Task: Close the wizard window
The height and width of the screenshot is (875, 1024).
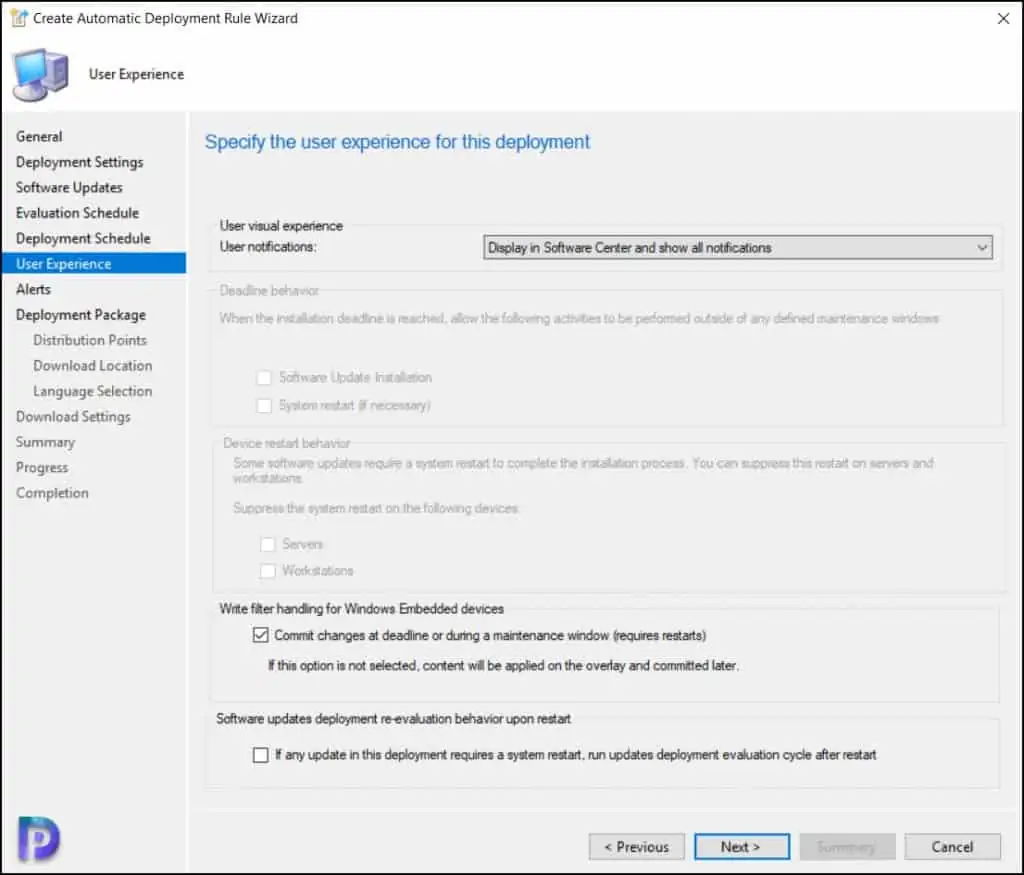Action: (1002, 18)
